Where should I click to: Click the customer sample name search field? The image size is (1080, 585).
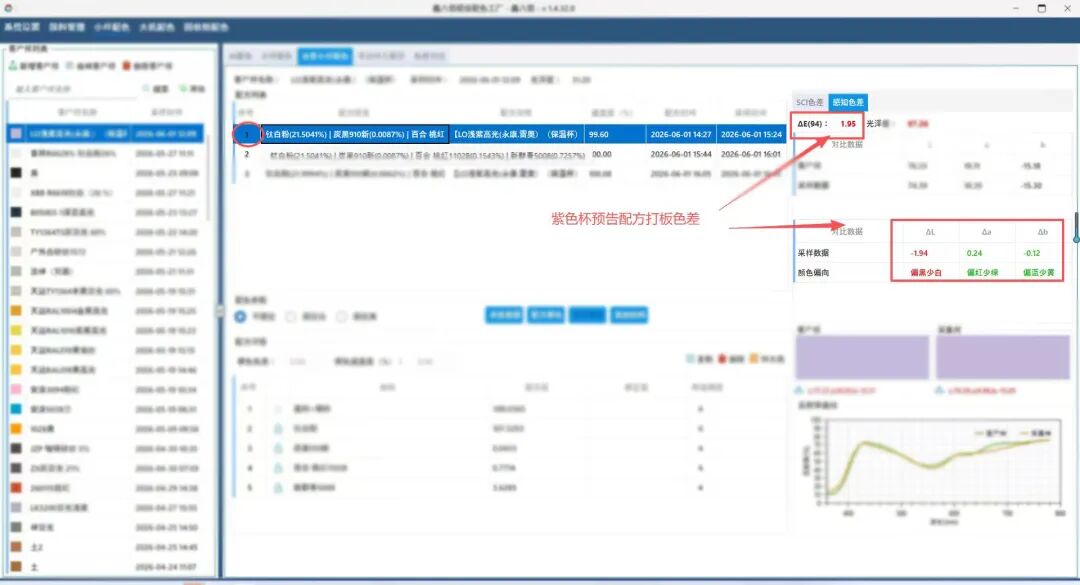(x=74, y=89)
